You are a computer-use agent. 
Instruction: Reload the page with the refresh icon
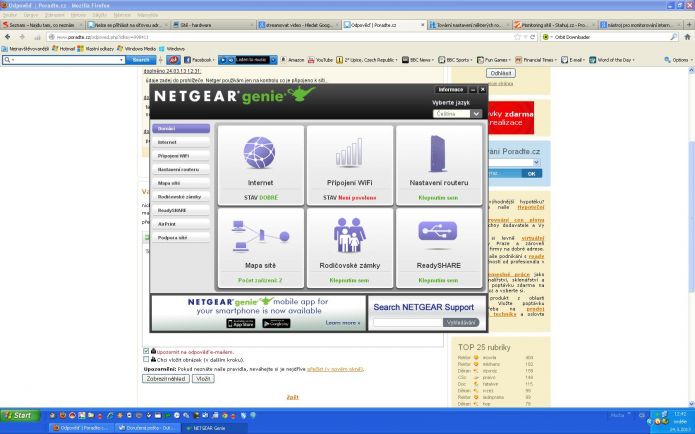point(533,37)
